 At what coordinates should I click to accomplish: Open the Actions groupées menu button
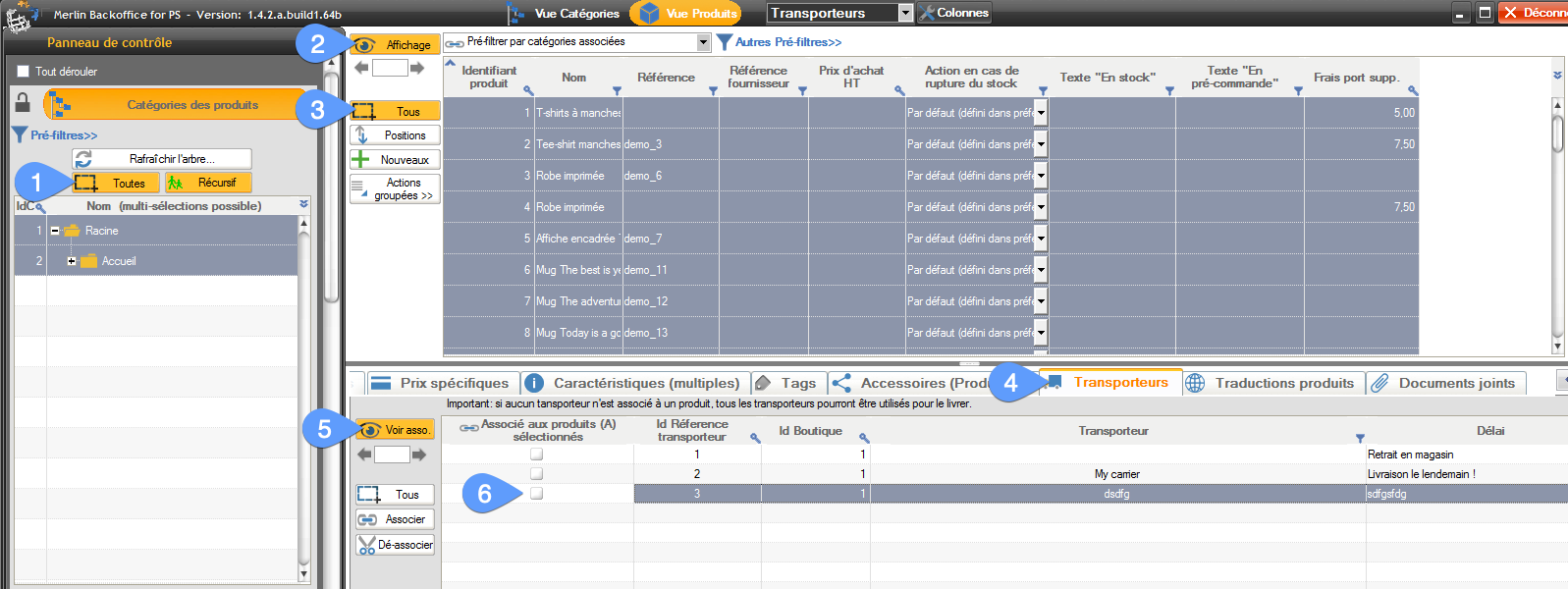click(x=395, y=188)
